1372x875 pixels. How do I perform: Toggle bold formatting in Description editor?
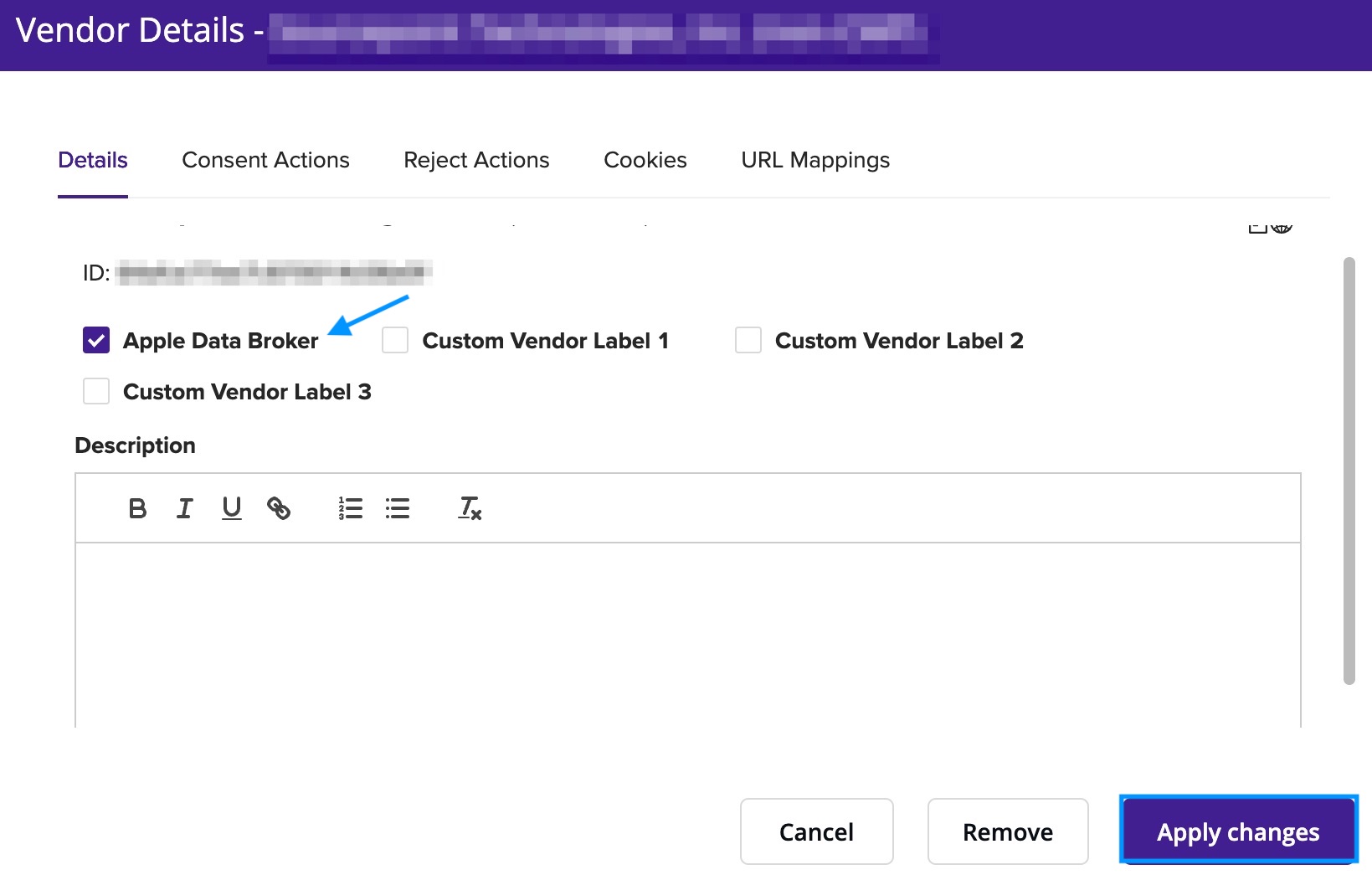(x=138, y=508)
